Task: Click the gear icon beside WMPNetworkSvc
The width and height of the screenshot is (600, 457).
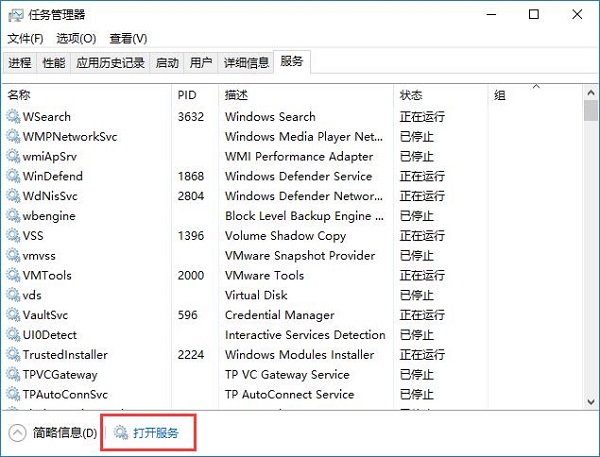Action: pyautogui.click(x=13, y=136)
